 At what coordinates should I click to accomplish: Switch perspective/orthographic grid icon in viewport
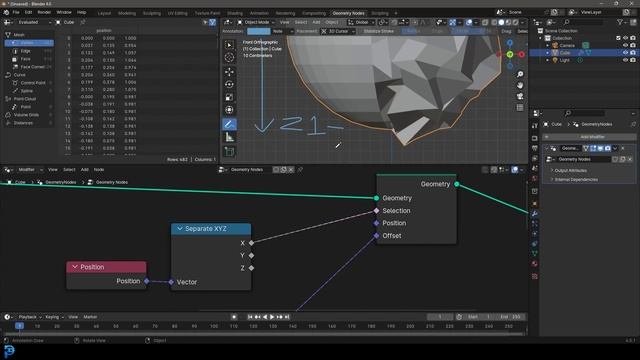pyautogui.click(x=520, y=107)
